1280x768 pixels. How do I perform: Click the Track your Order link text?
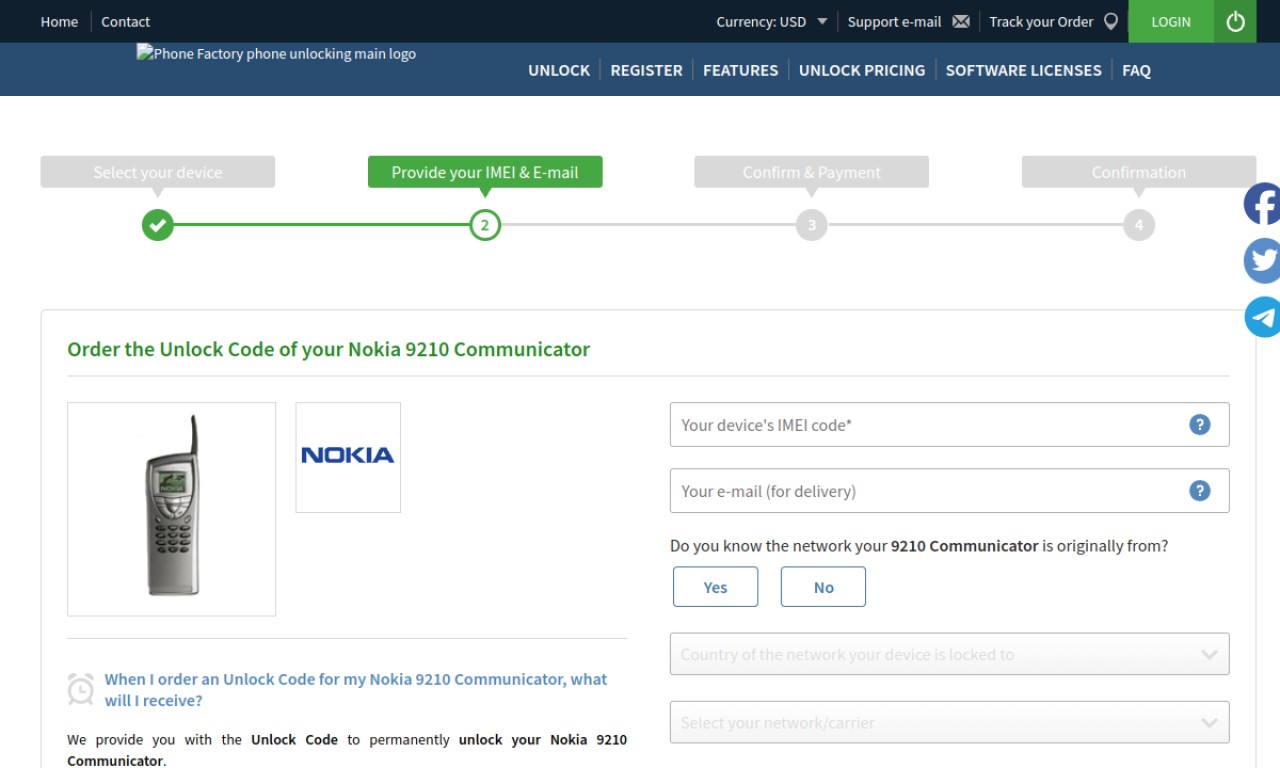pyautogui.click(x=1041, y=21)
